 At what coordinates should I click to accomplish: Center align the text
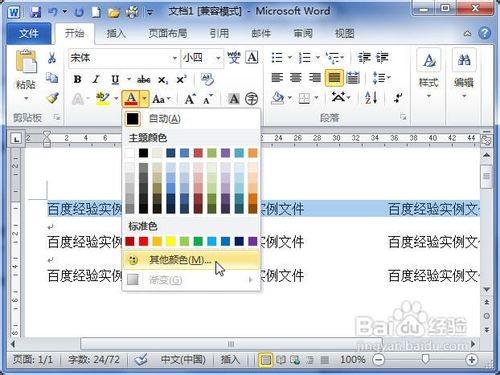[296, 78]
